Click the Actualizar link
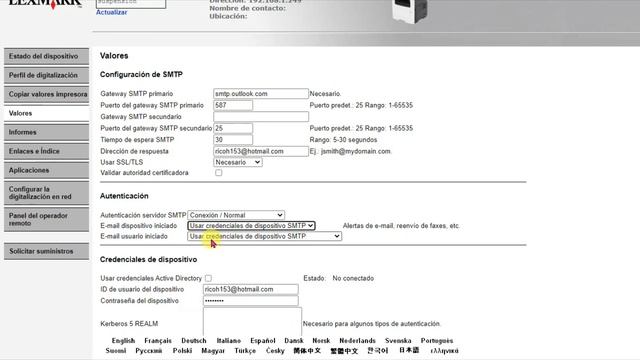The image size is (640, 360). coord(111,12)
